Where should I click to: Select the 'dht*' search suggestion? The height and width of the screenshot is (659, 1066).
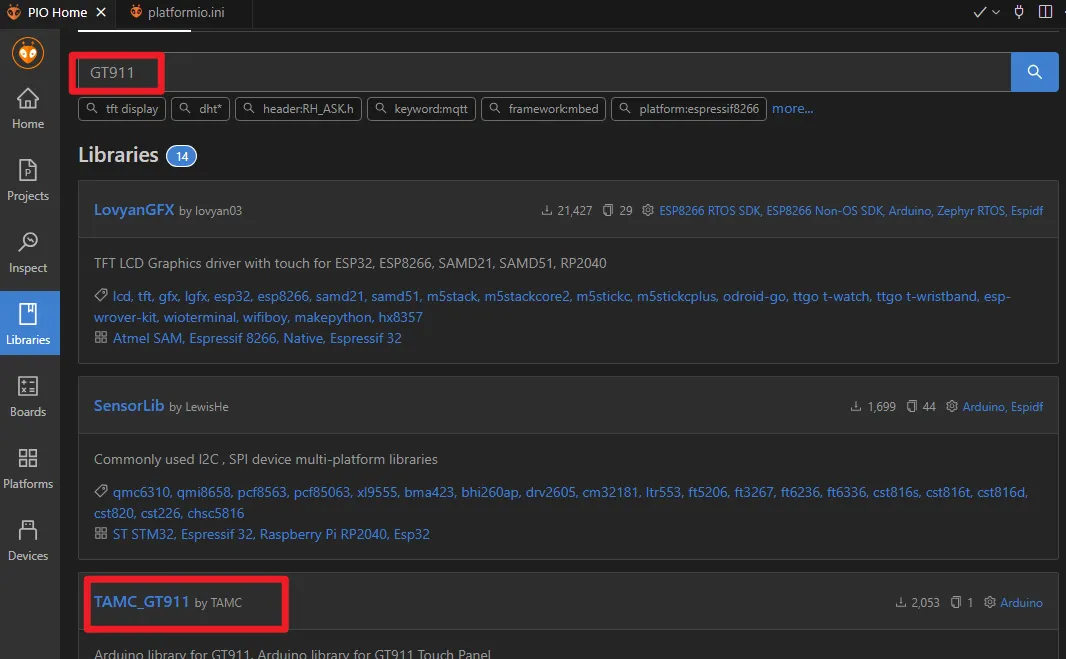point(201,109)
